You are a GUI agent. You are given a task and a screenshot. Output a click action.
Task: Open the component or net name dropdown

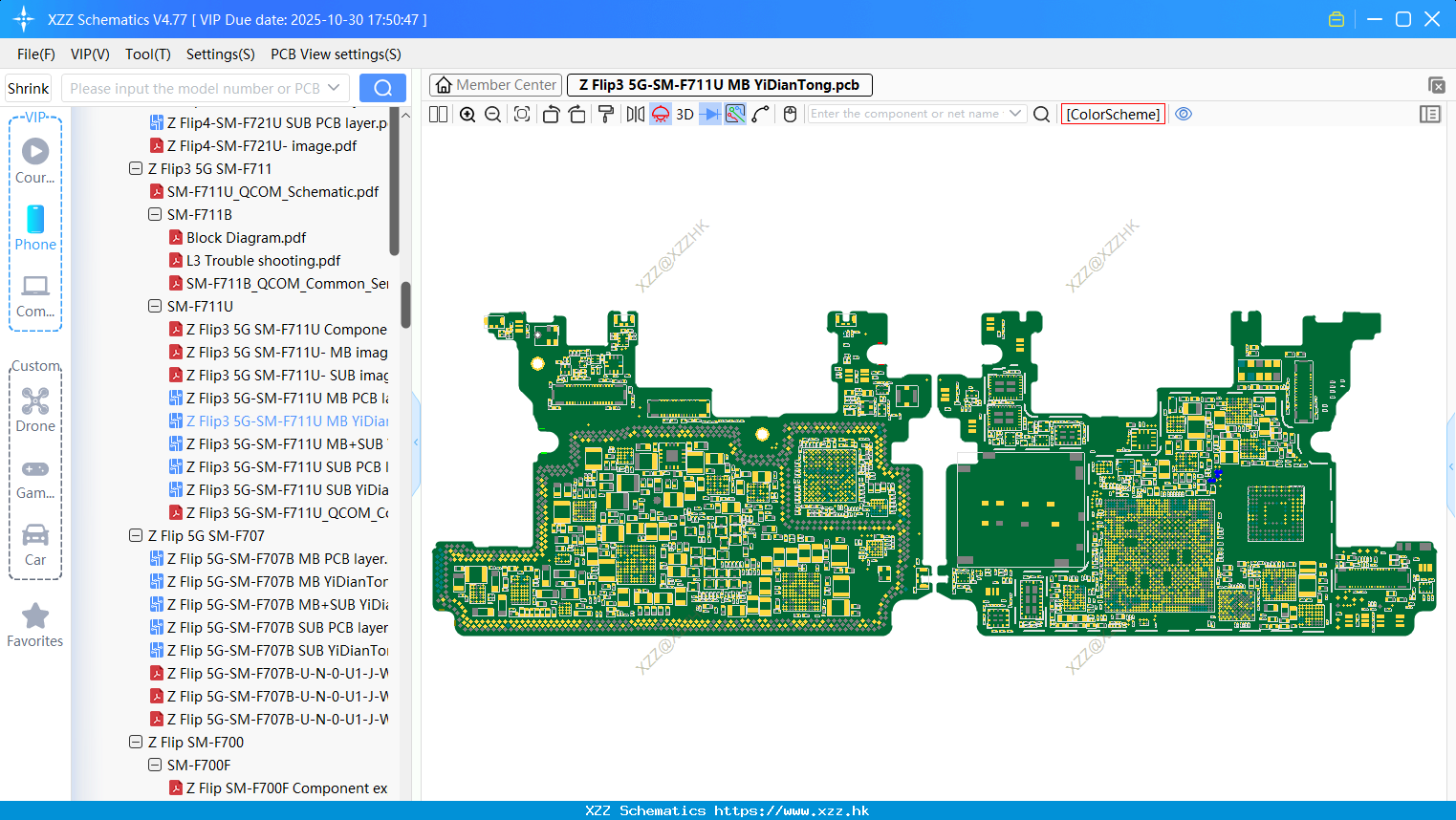tap(1015, 114)
